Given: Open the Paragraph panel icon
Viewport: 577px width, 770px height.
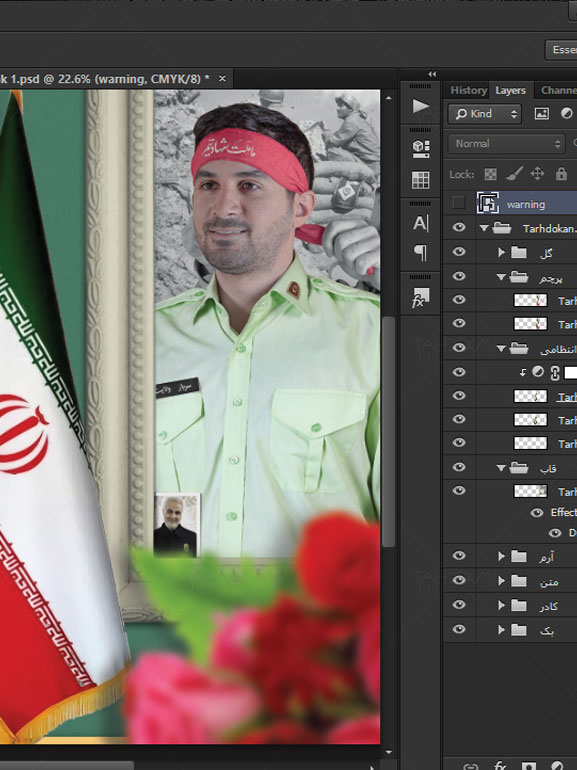Looking at the screenshot, I should pos(420,252).
